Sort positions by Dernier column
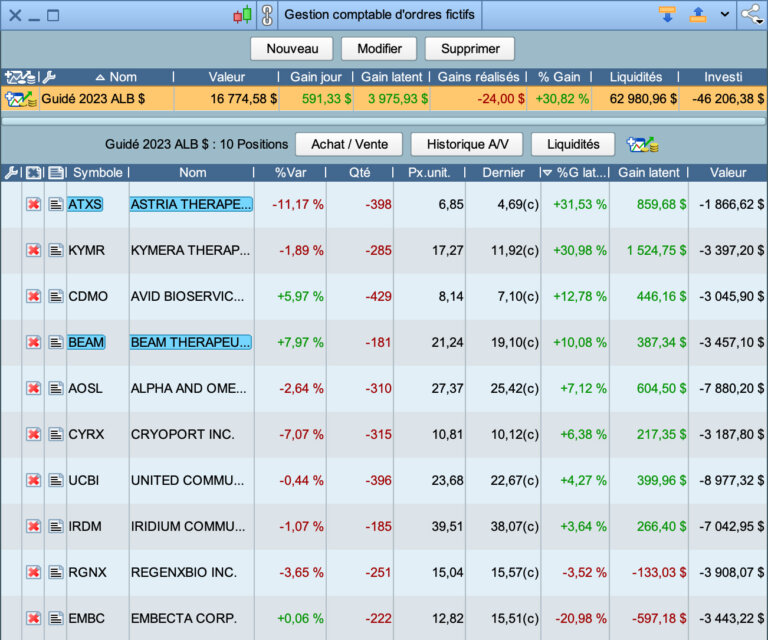Viewport: 768px width, 640px height. tap(503, 172)
